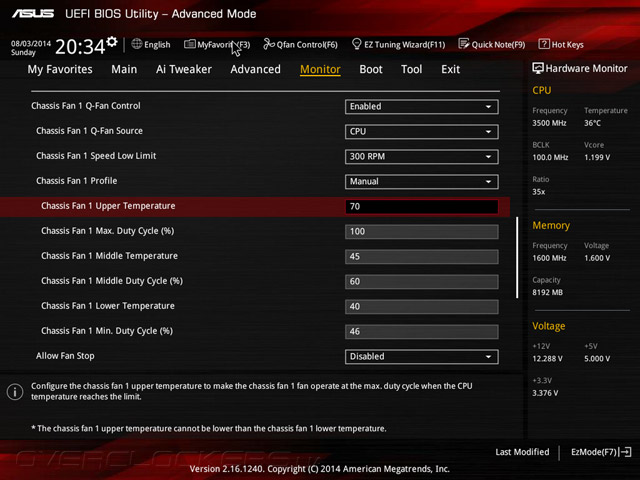Click the Max. Duty Cycle (%) value field
Viewport: 640px width, 480px height.
422,231
